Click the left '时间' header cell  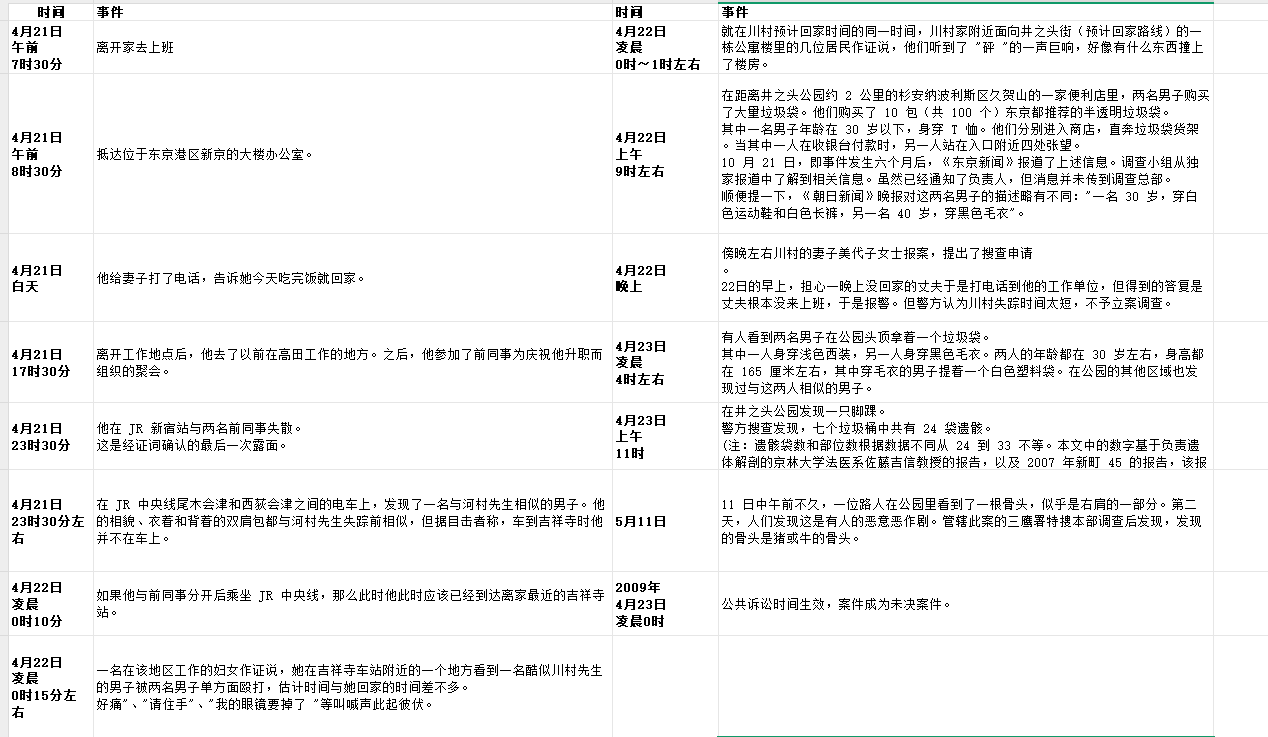click(50, 12)
